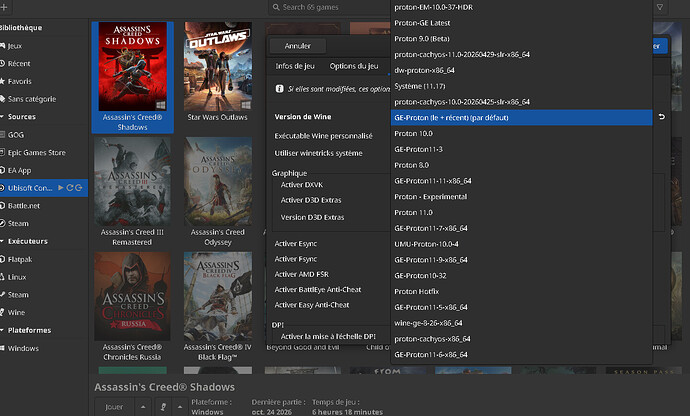This screenshot has width=690, height=416.
Task: Choose proton-cachyos-11.0-20260429-slr-x86_64
Action: tap(521, 55)
